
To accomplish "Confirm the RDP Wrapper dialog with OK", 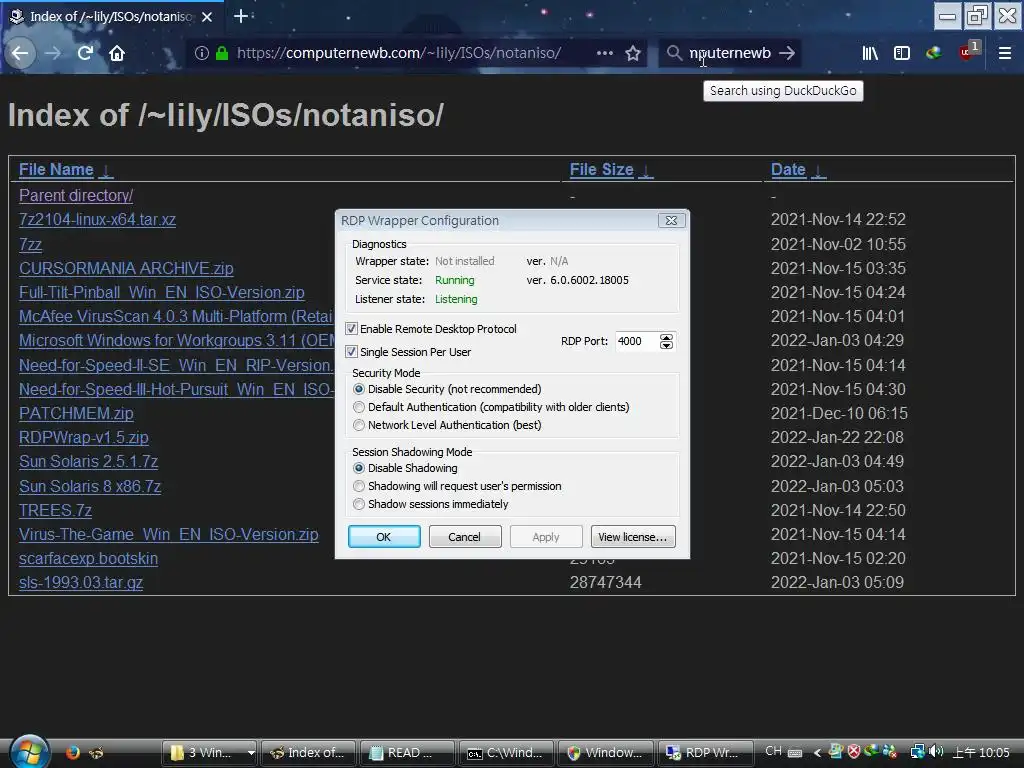I will [384, 537].
